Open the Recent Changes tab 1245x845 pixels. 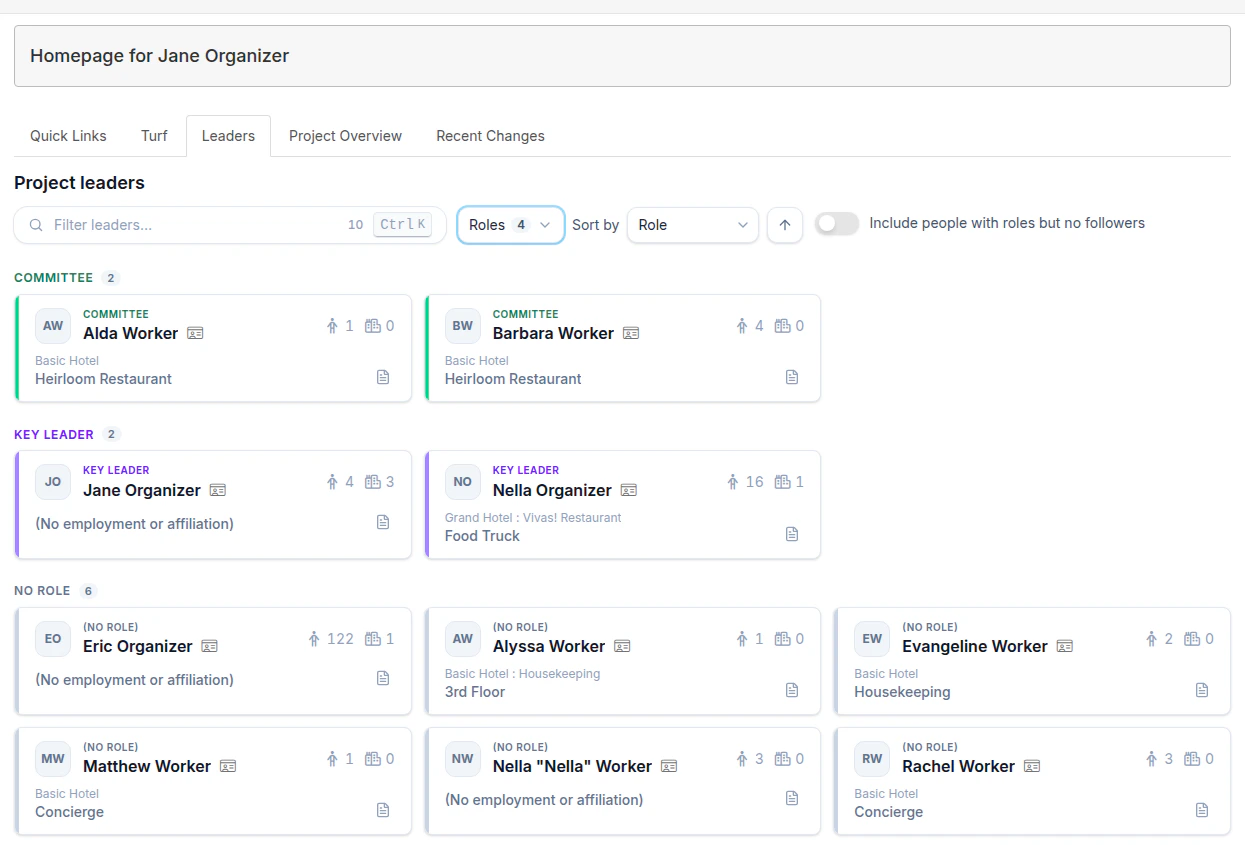coord(490,136)
